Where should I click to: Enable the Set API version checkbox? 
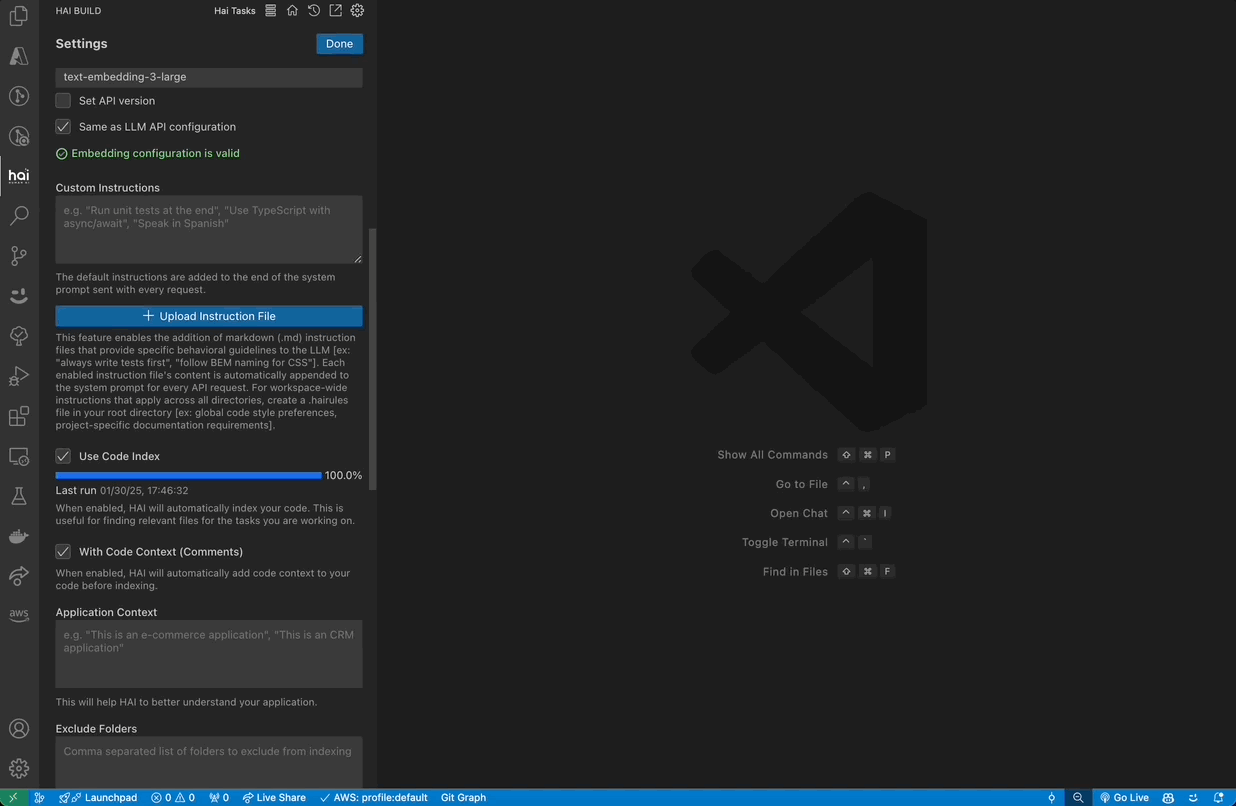[63, 101]
